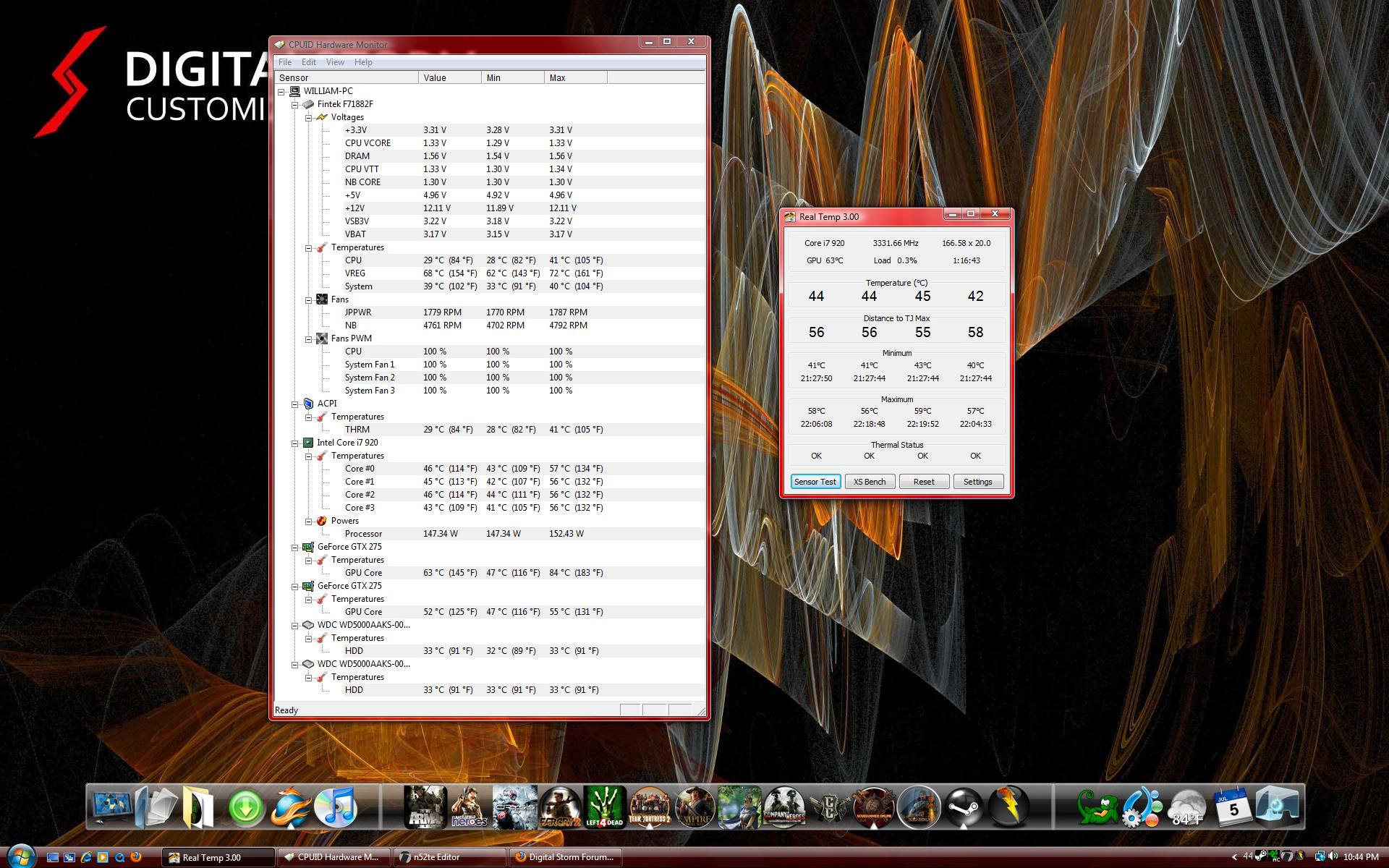Collapse the Intel Core i7 920 node
The image size is (1389, 868).
(295, 443)
